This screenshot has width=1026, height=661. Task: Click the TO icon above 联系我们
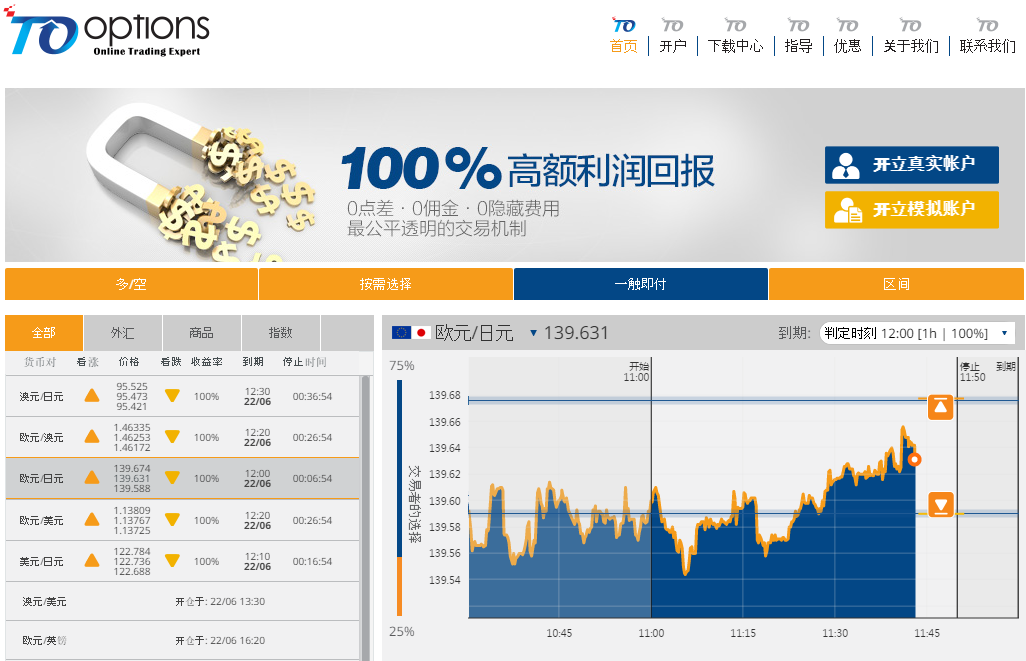coord(987,26)
